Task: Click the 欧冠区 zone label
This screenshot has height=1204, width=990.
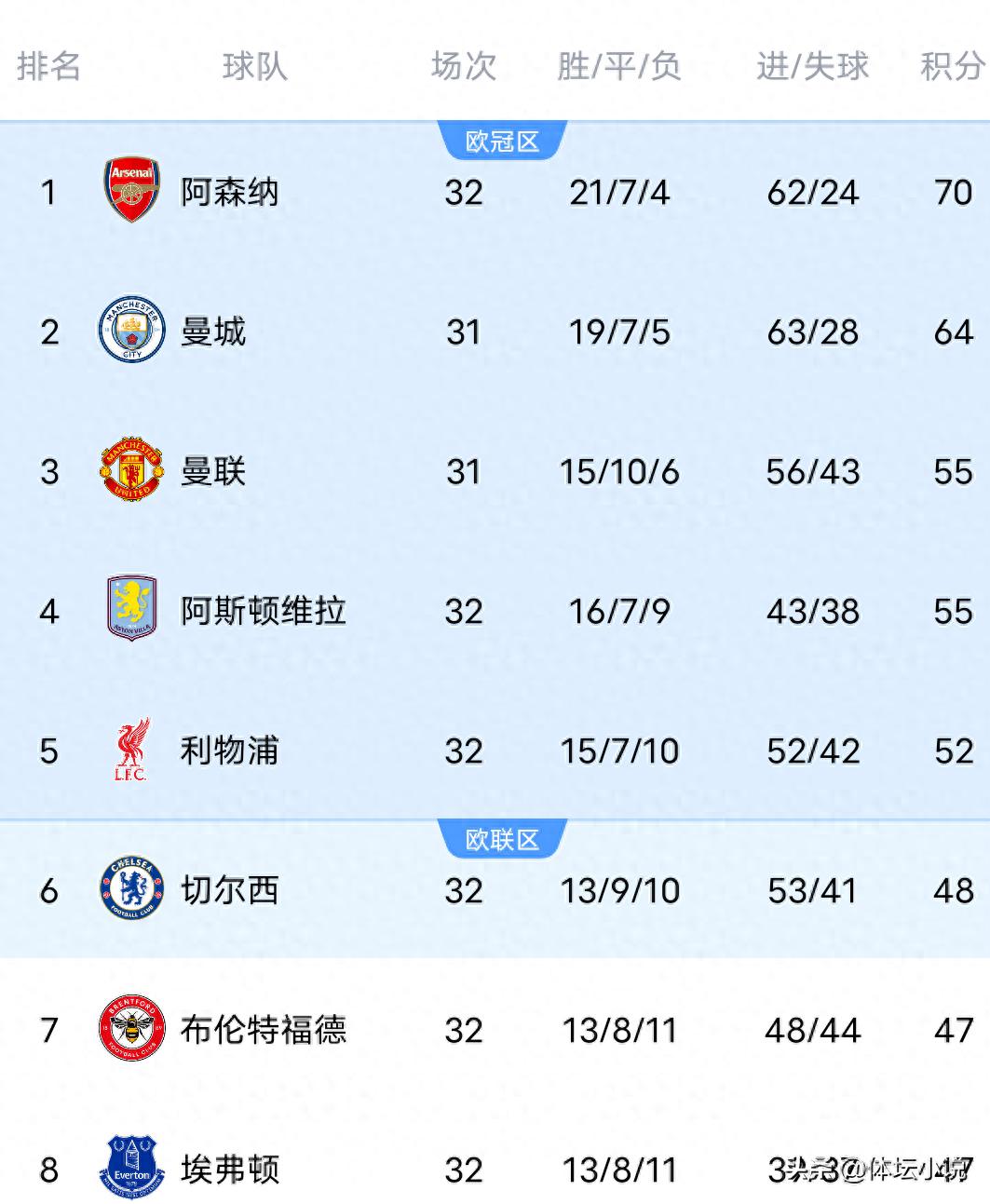Action: pos(502,142)
